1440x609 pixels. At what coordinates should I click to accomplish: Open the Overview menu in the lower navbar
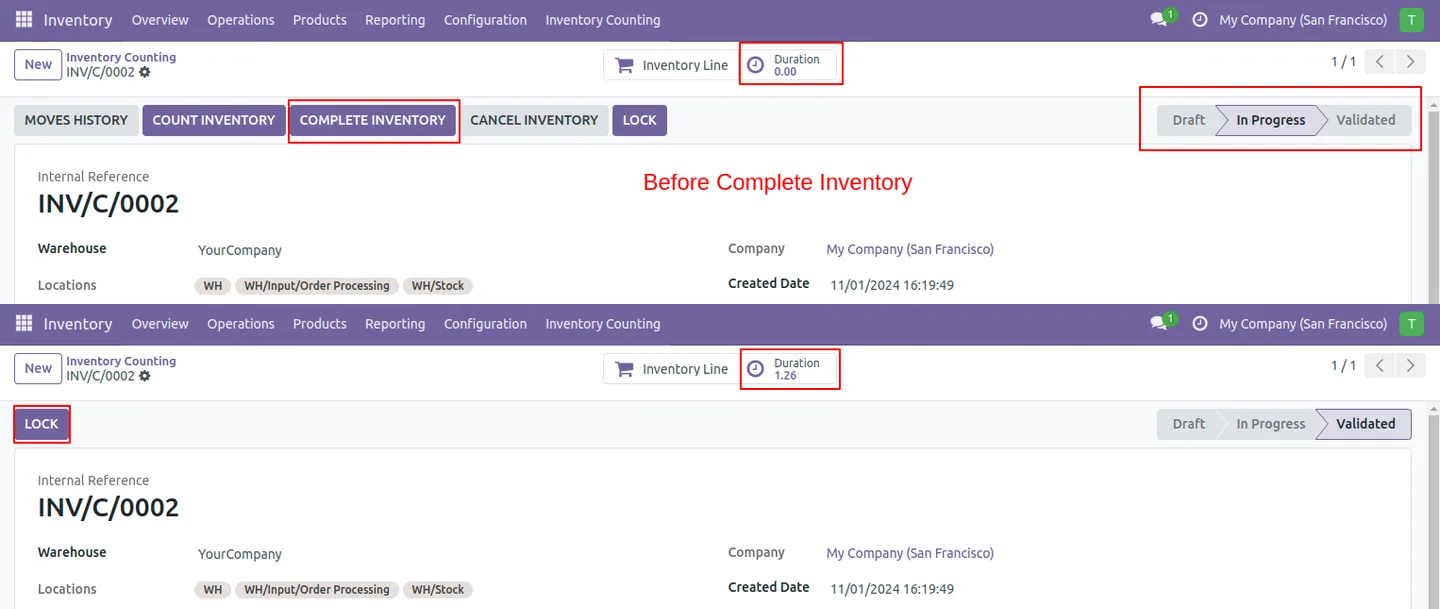pyautogui.click(x=160, y=324)
